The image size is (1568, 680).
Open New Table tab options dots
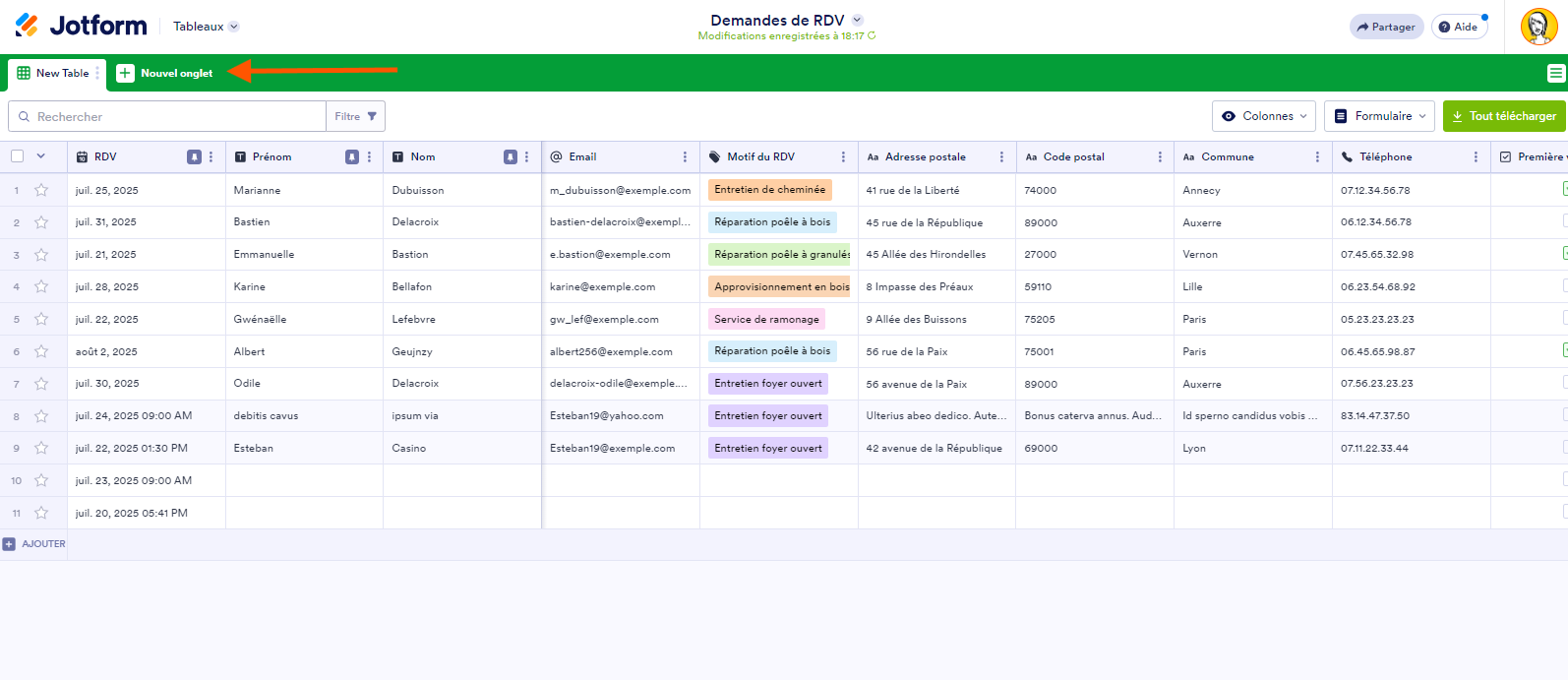(x=97, y=73)
